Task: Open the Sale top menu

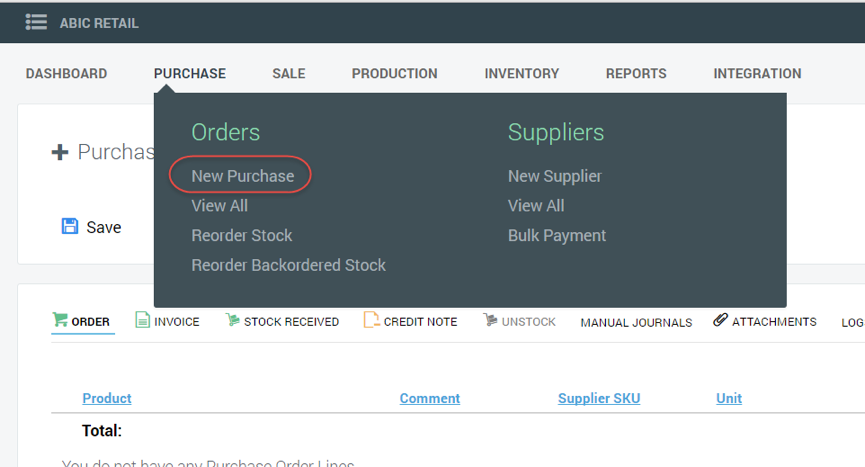Action: [289, 73]
